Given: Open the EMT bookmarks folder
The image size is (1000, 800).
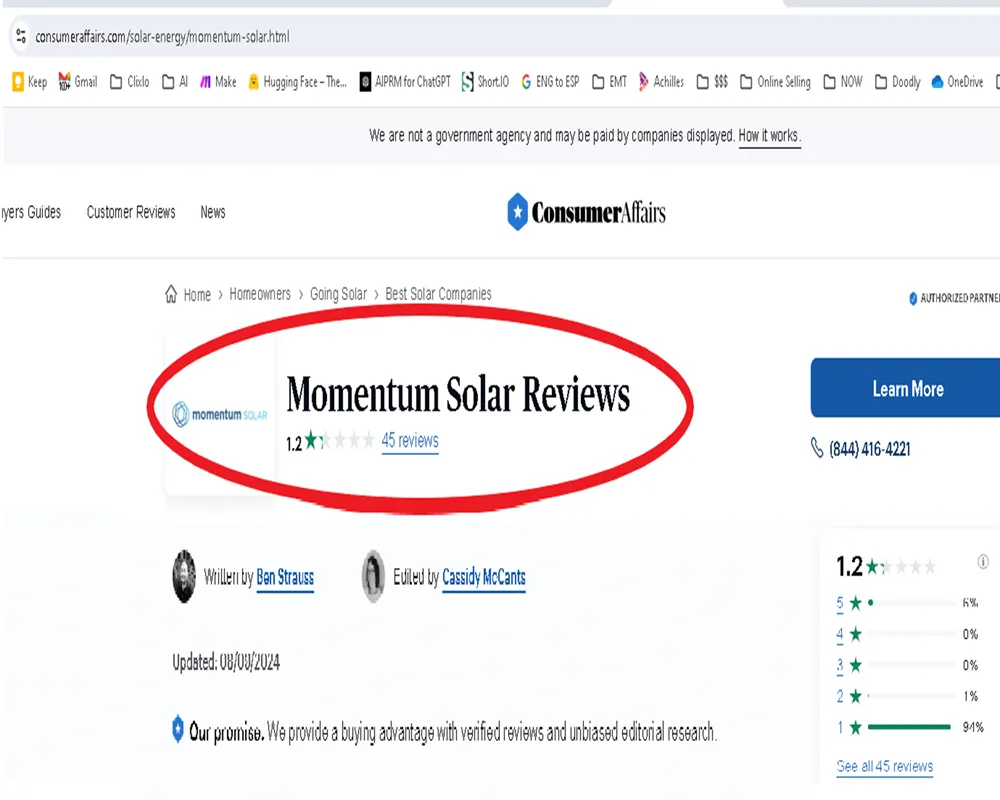Looking at the screenshot, I should click(609, 82).
